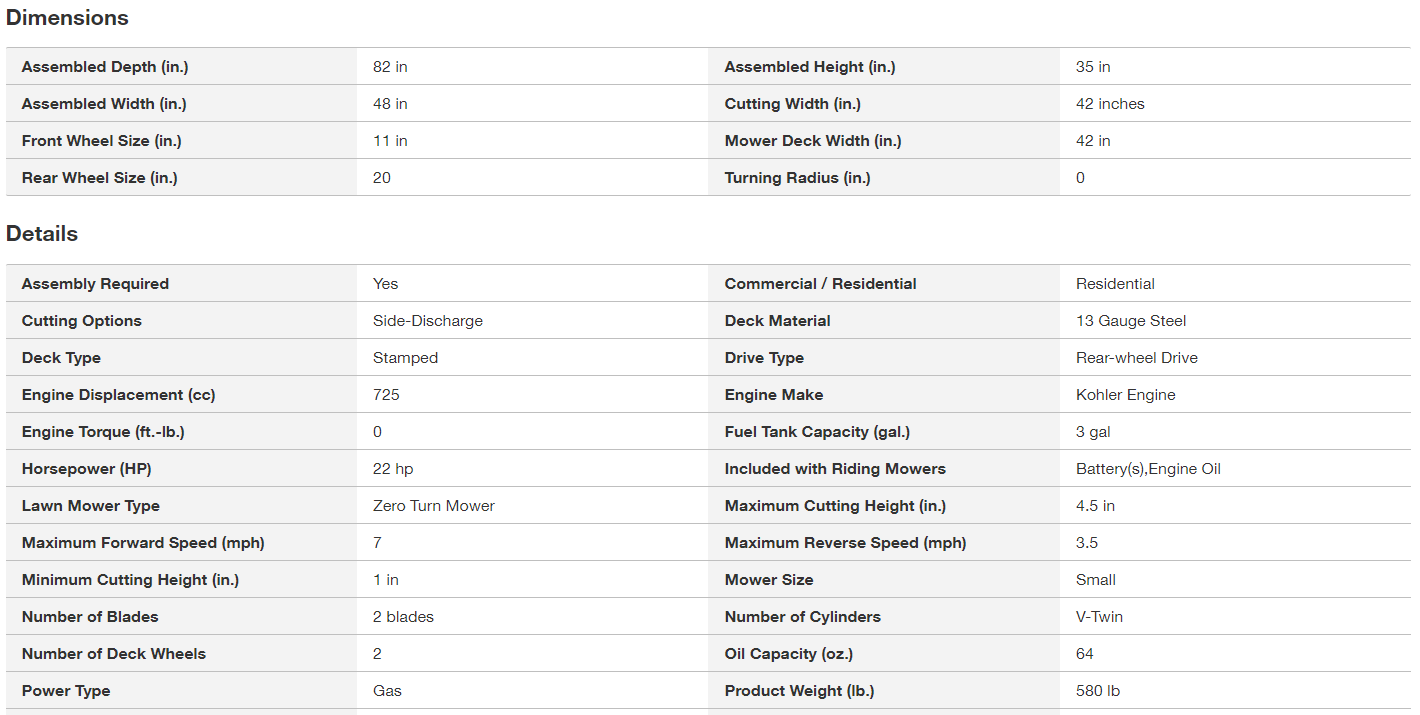Screen dimensions: 1420x715
Task: Select the Side-Discharge cutting option value
Action: point(428,321)
